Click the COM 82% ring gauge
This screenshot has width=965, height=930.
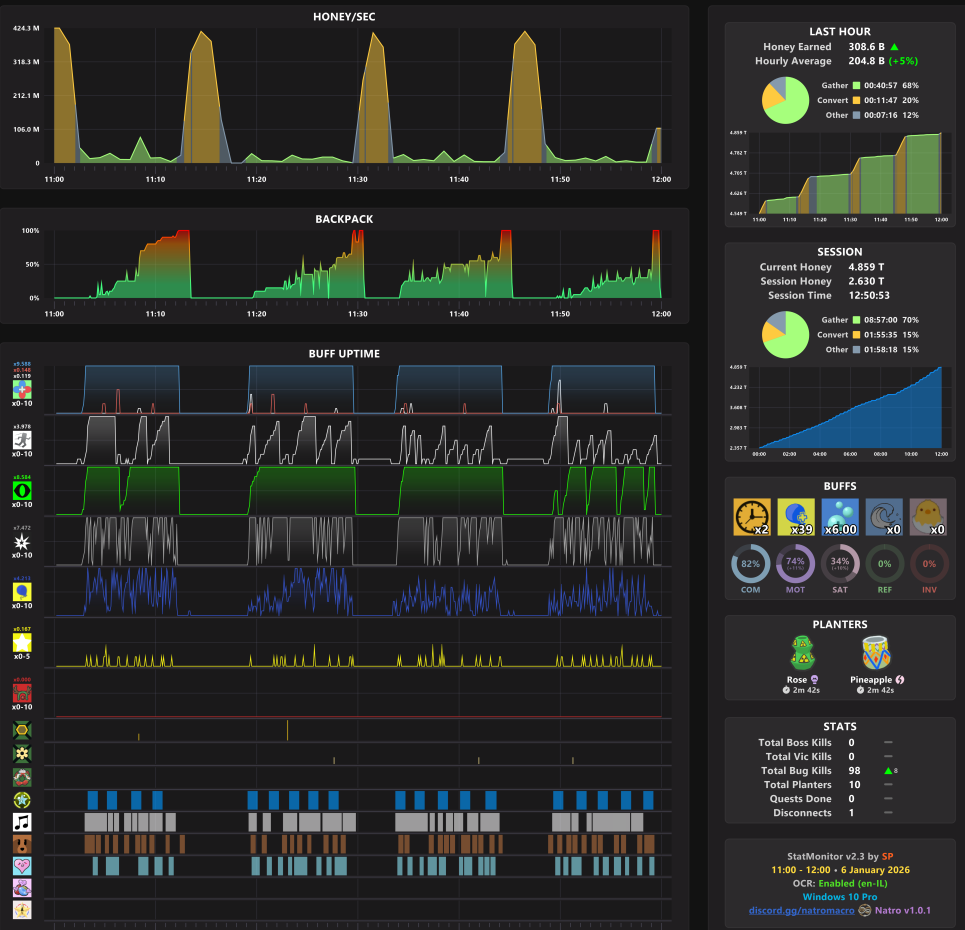[750, 564]
